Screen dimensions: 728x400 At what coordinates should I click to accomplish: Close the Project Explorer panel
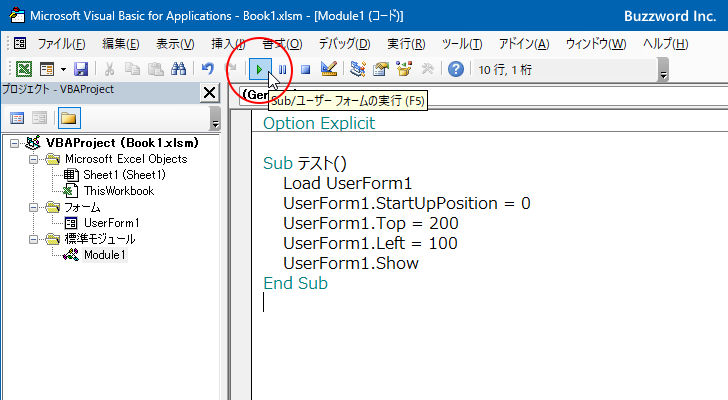click(209, 92)
